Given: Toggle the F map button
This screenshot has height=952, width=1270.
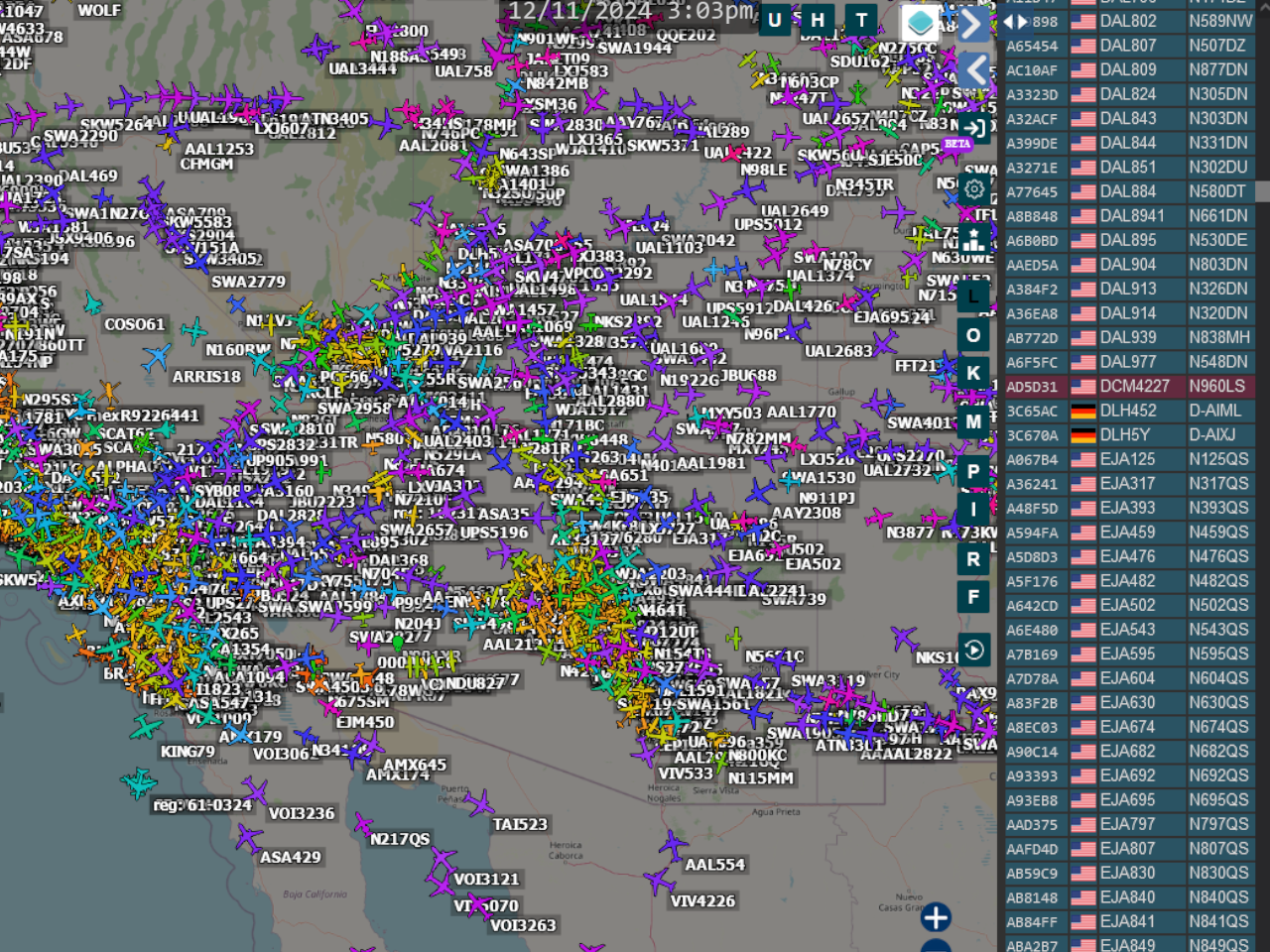Looking at the screenshot, I should [x=973, y=597].
